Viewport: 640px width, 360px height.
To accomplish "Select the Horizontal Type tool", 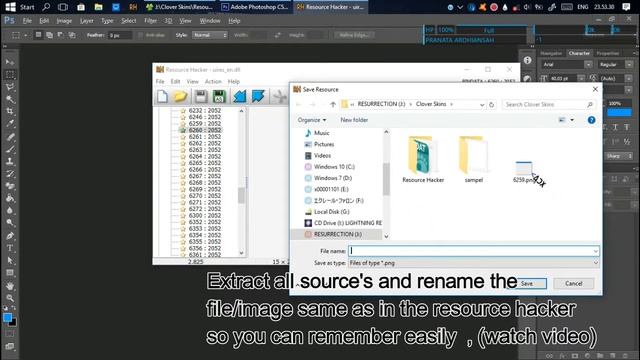I will (10, 248).
